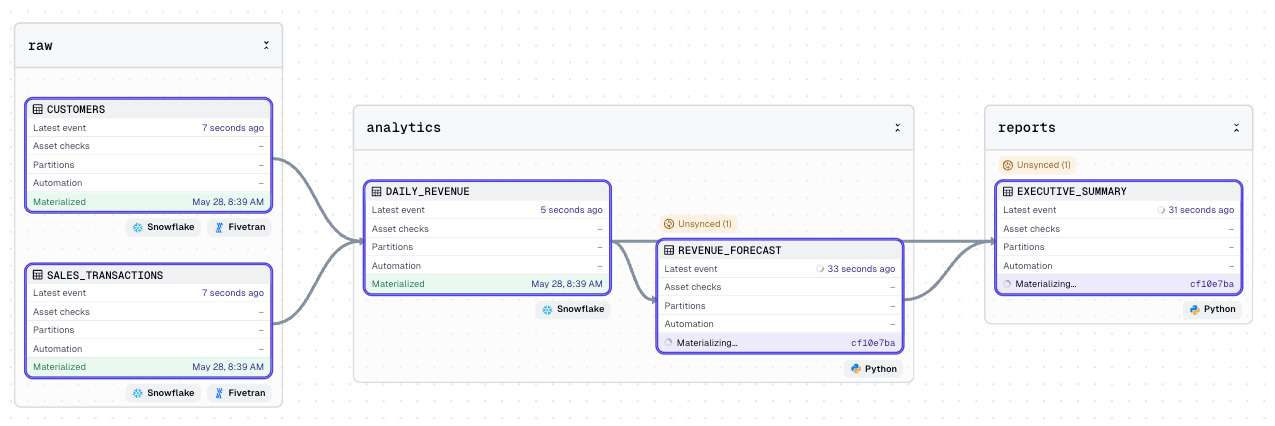Image resolution: width=1275 pixels, height=426 pixels.
Task: Click Snowflake tag under DAILY_REVENUE
Action: click(x=572, y=309)
